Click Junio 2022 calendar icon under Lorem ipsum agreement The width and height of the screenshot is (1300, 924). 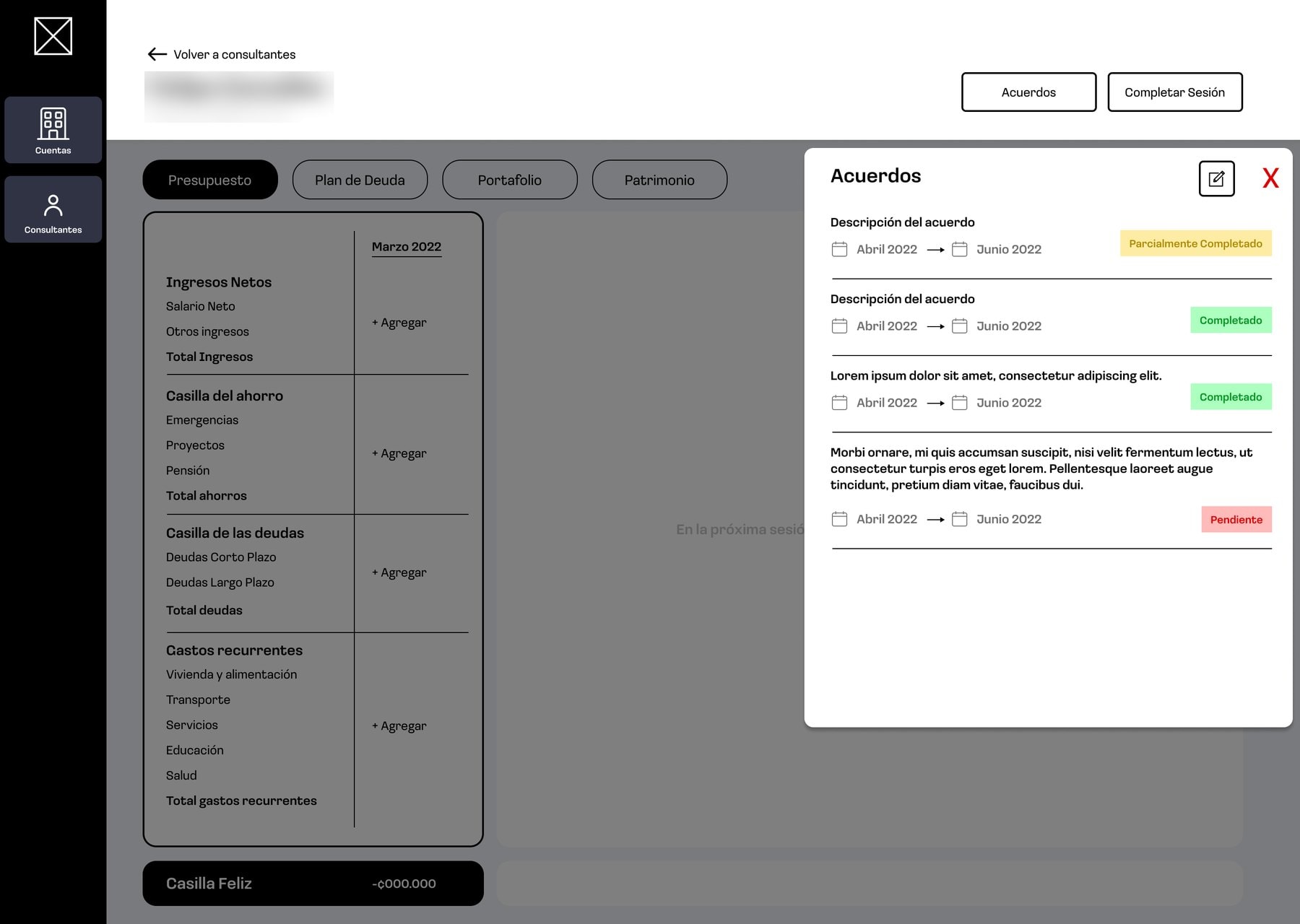959,402
